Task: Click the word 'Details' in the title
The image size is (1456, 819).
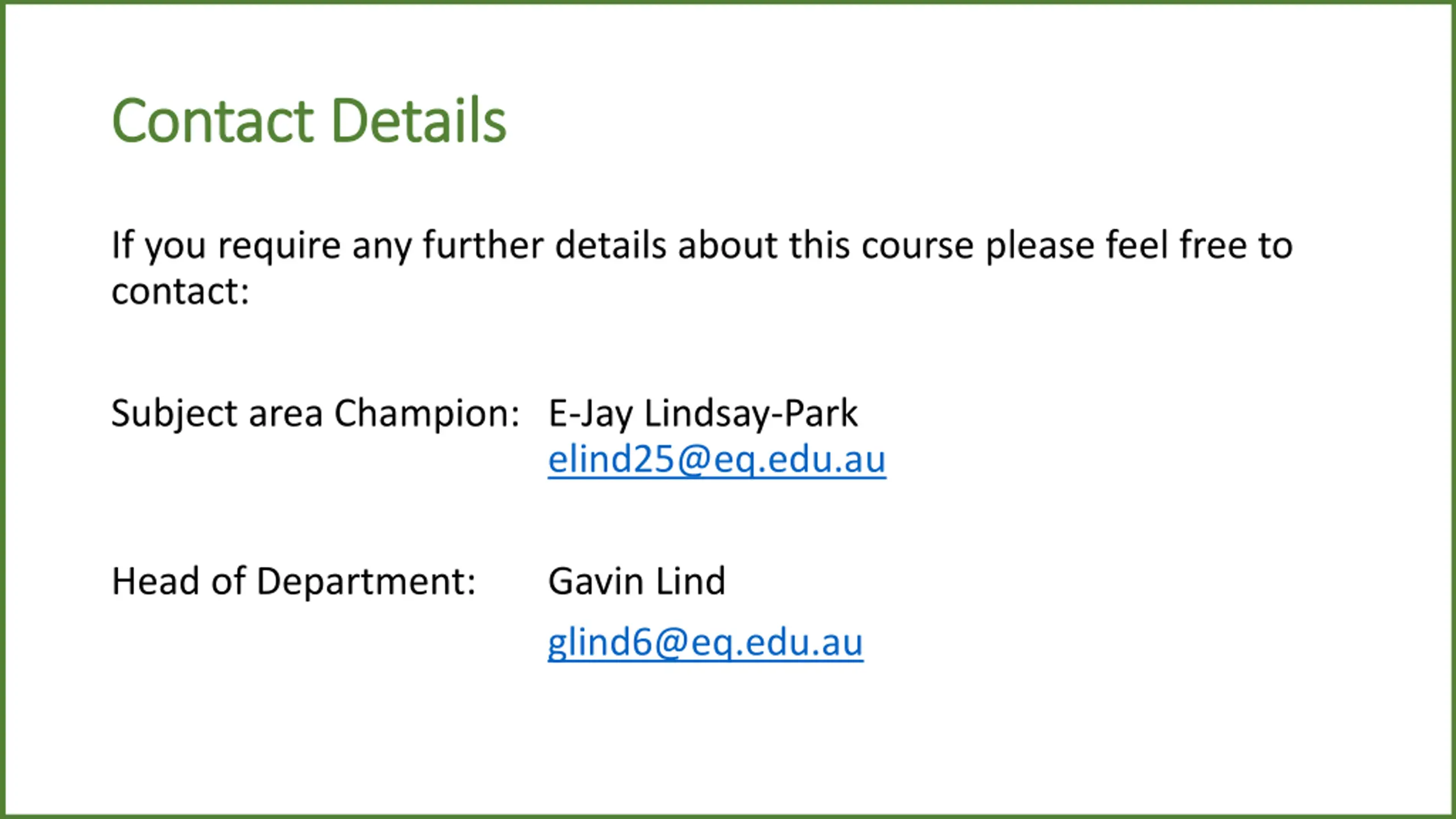Action: (419, 121)
